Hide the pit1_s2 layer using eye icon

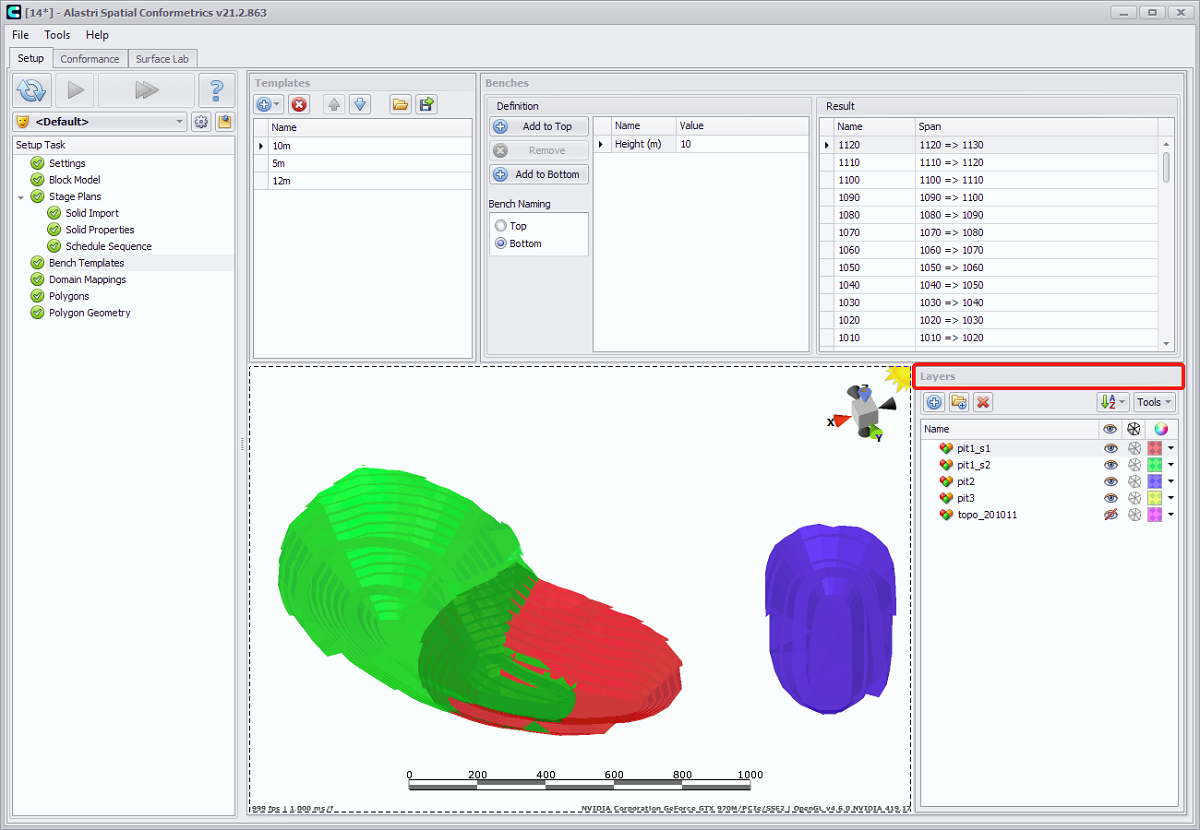1110,465
